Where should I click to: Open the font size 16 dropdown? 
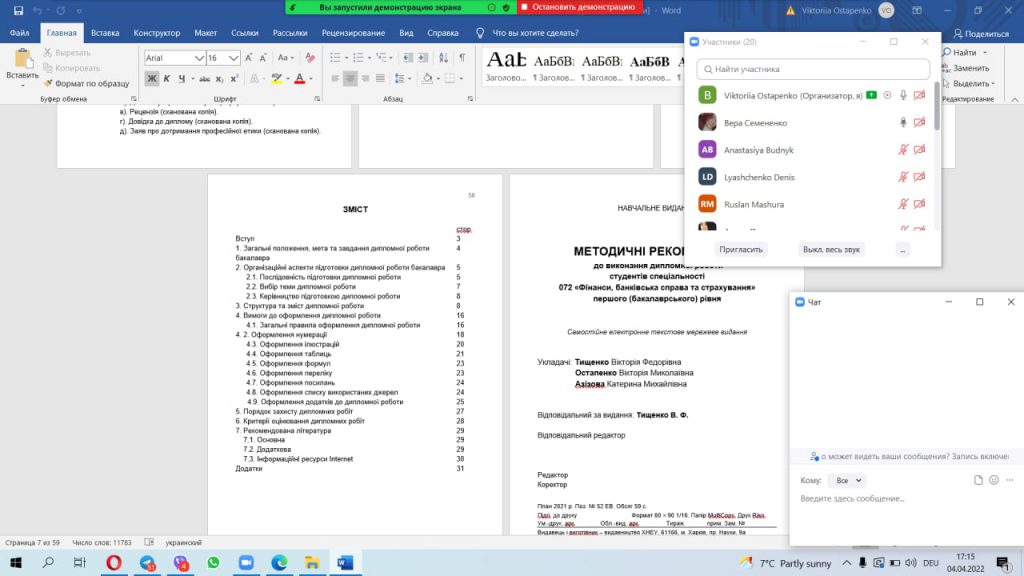click(234, 58)
